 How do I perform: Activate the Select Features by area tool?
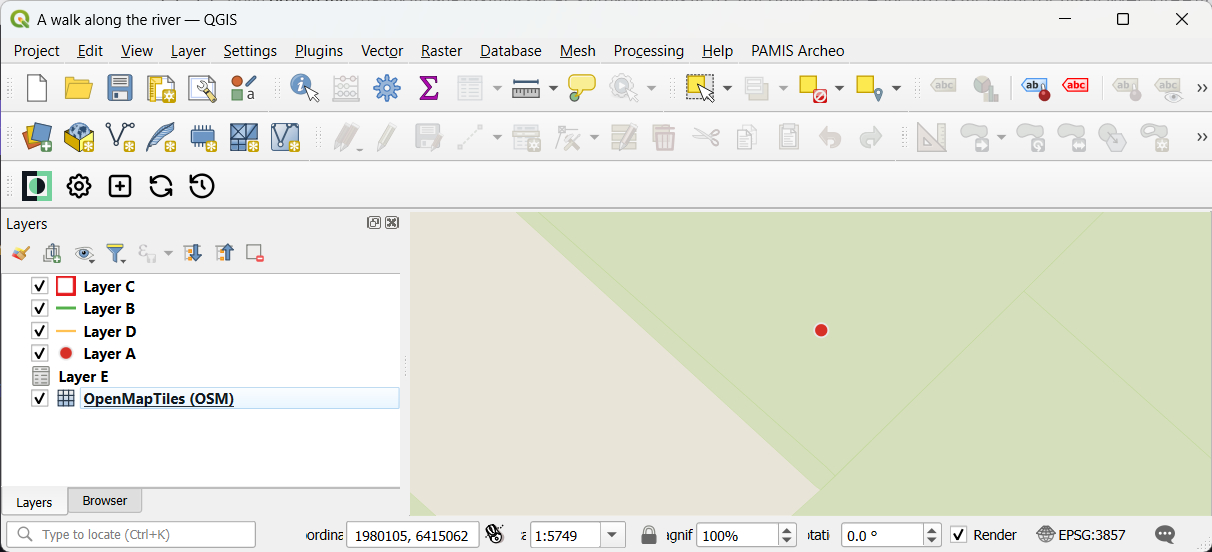click(701, 88)
